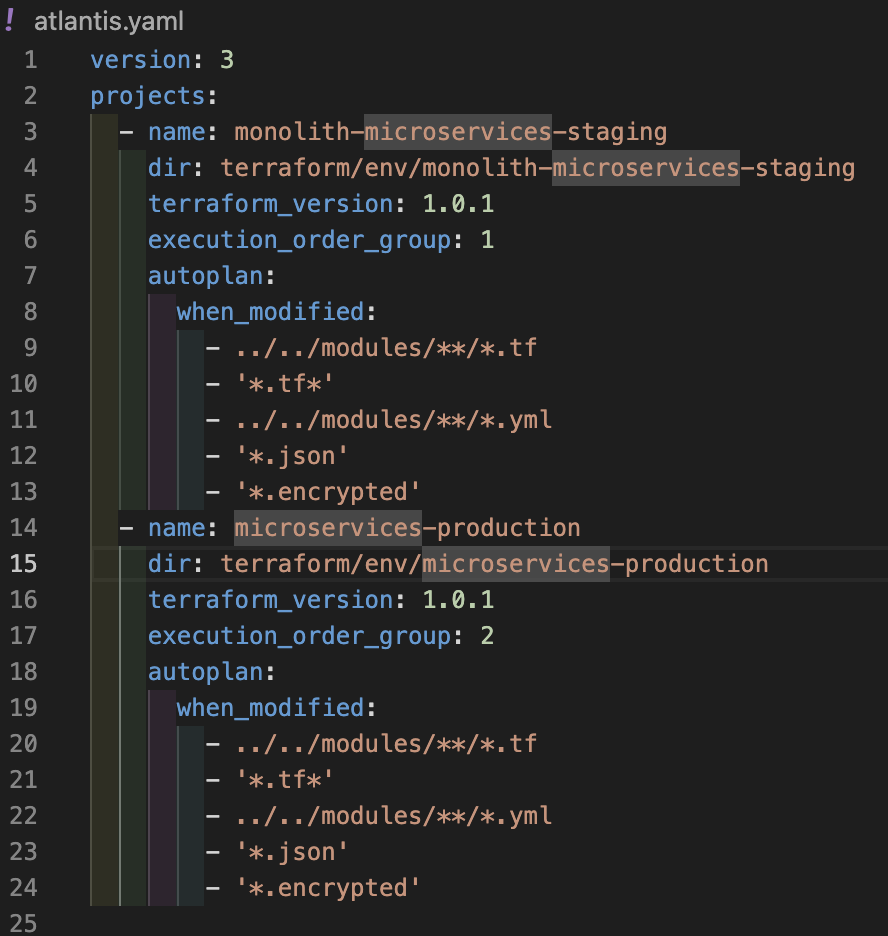Image resolution: width=888 pixels, height=936 pixels.
Task: Click line number 15 in the gutter
Action: 24,564
